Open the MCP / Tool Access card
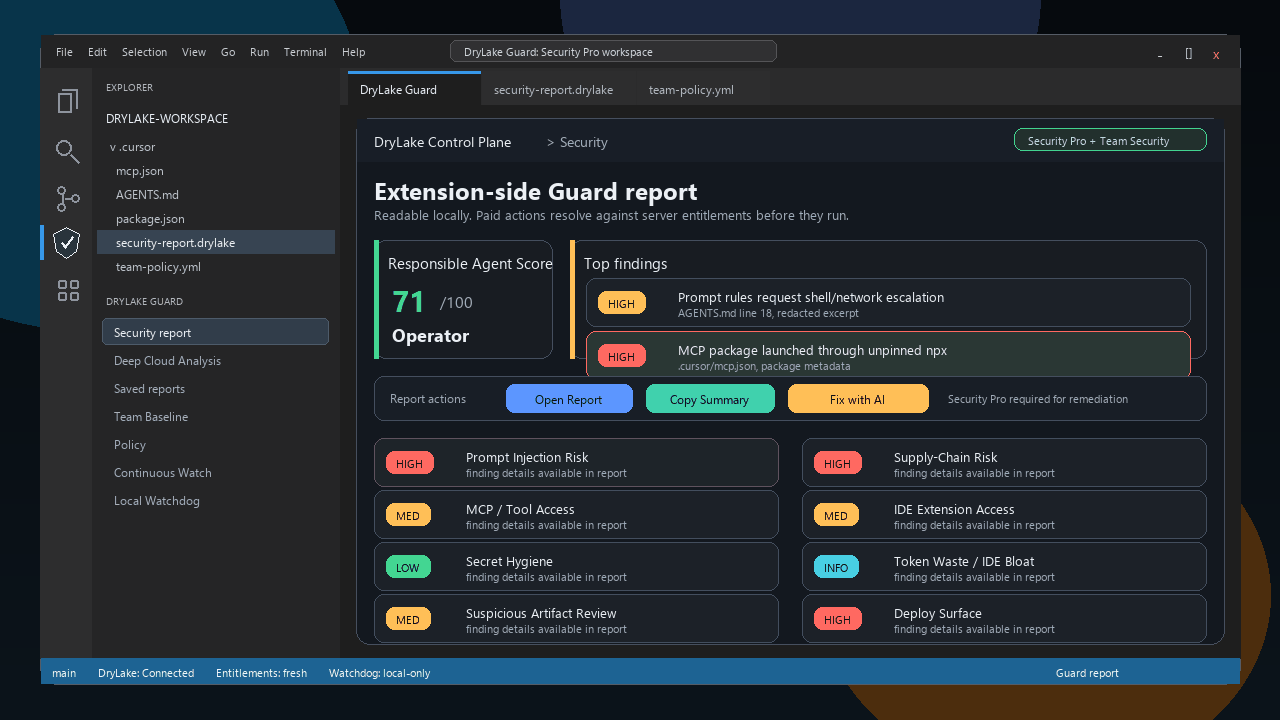This screenshot has width=1280, height=720. (576, 514)
